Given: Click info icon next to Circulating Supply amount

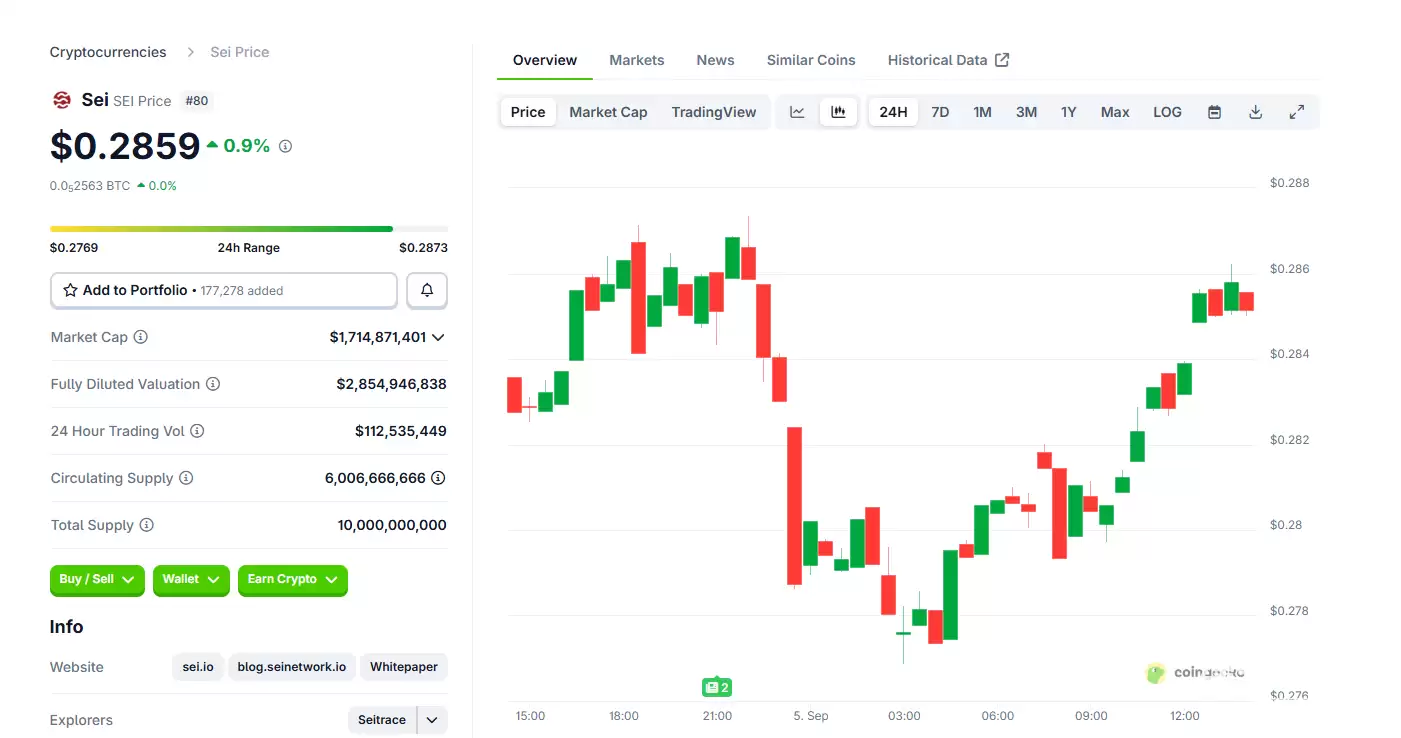Looking at the screenshot, I should point(438,478).
